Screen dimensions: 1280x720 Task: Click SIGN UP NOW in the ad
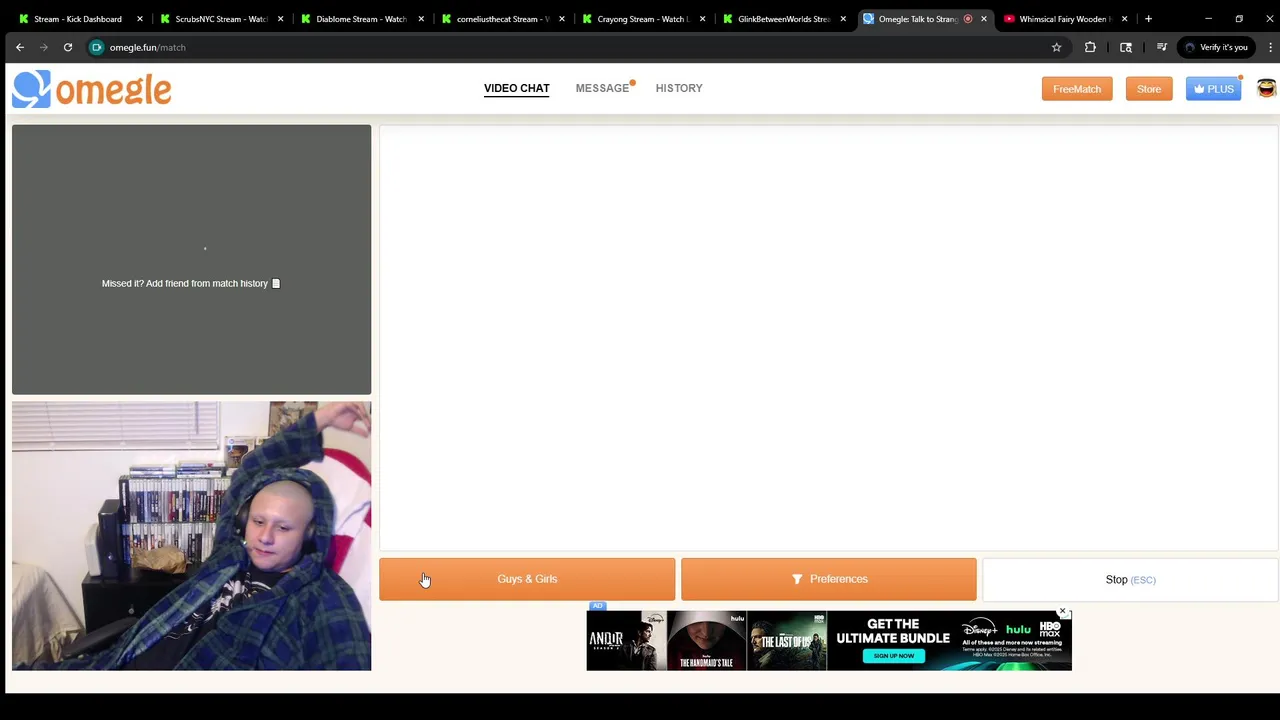(x=893, y=656)
